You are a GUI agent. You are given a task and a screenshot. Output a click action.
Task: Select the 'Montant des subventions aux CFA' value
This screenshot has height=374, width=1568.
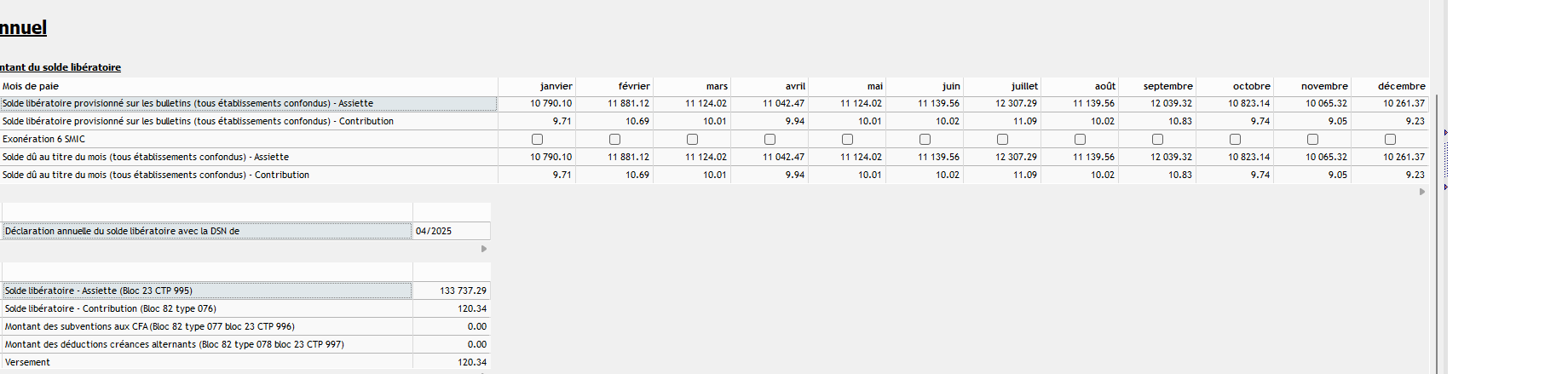[452, 326]
